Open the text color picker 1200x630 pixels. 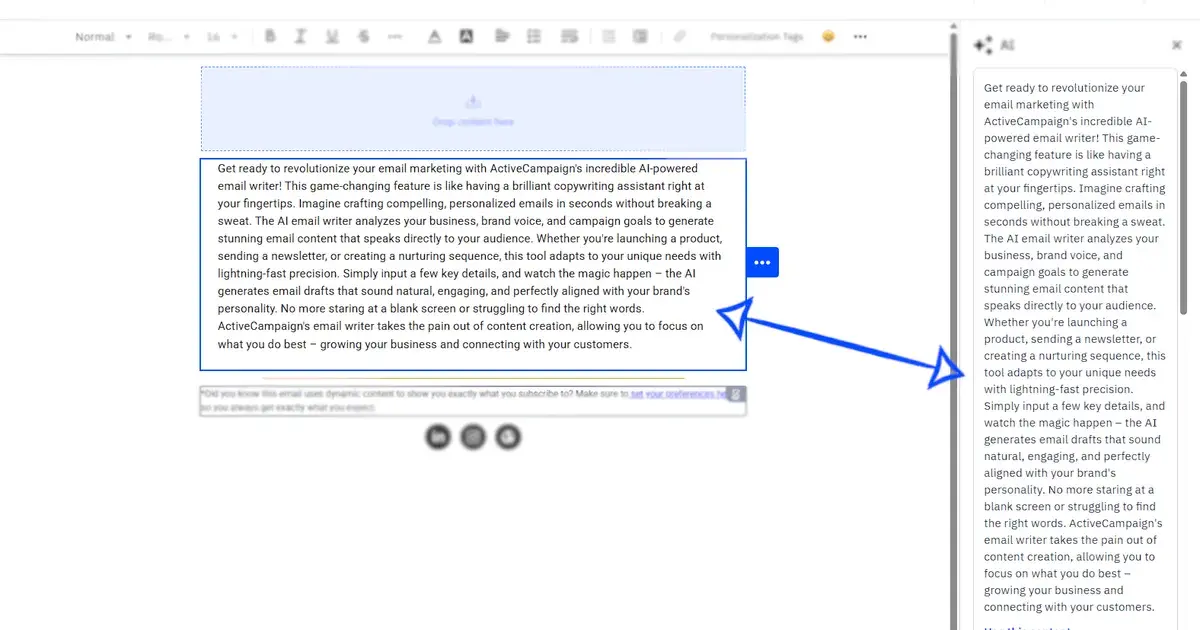tap(434, 36)
